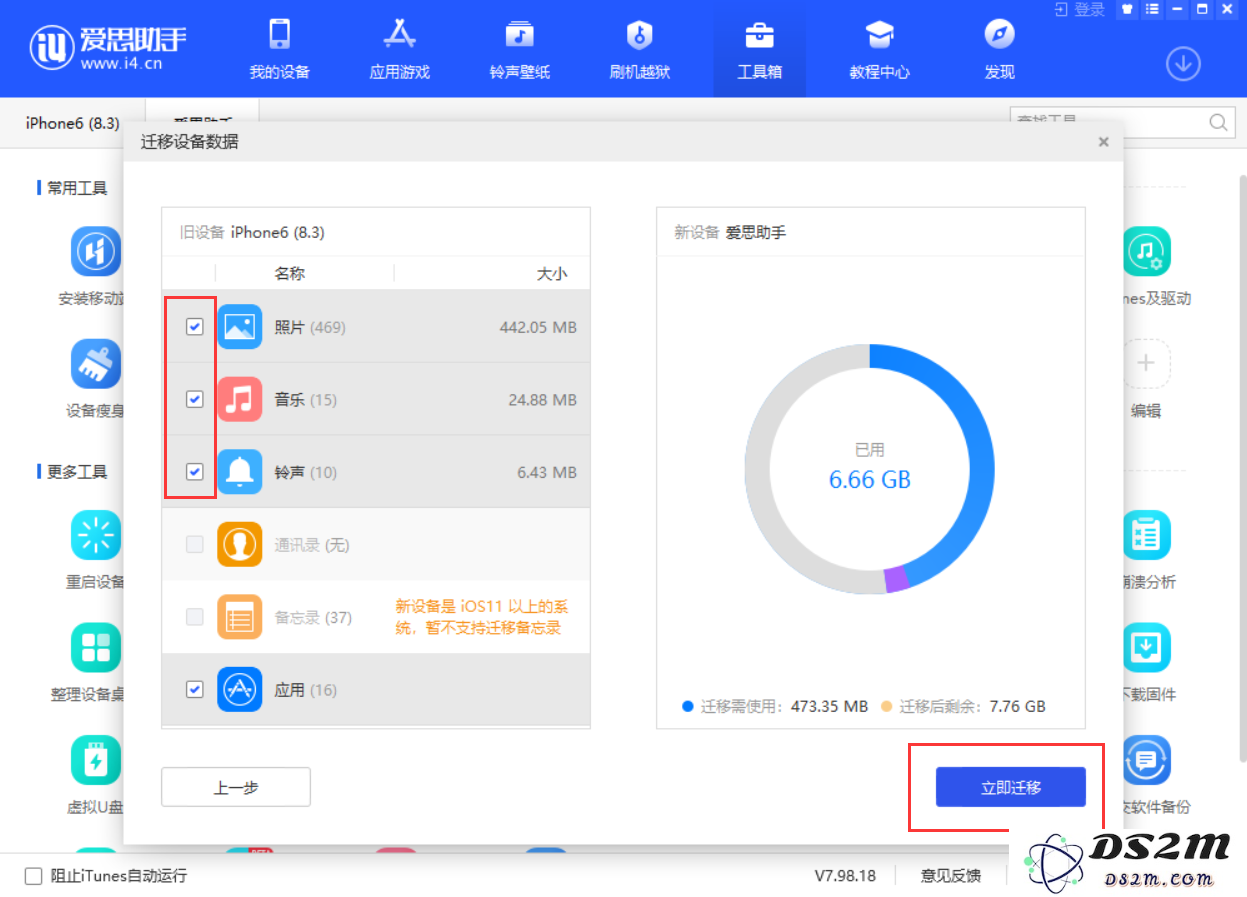Image resolution: width=1247 pixels, height=897 pixels.
Task: Open the 虚拟U盘 tool icon
Action: point(96,760)
